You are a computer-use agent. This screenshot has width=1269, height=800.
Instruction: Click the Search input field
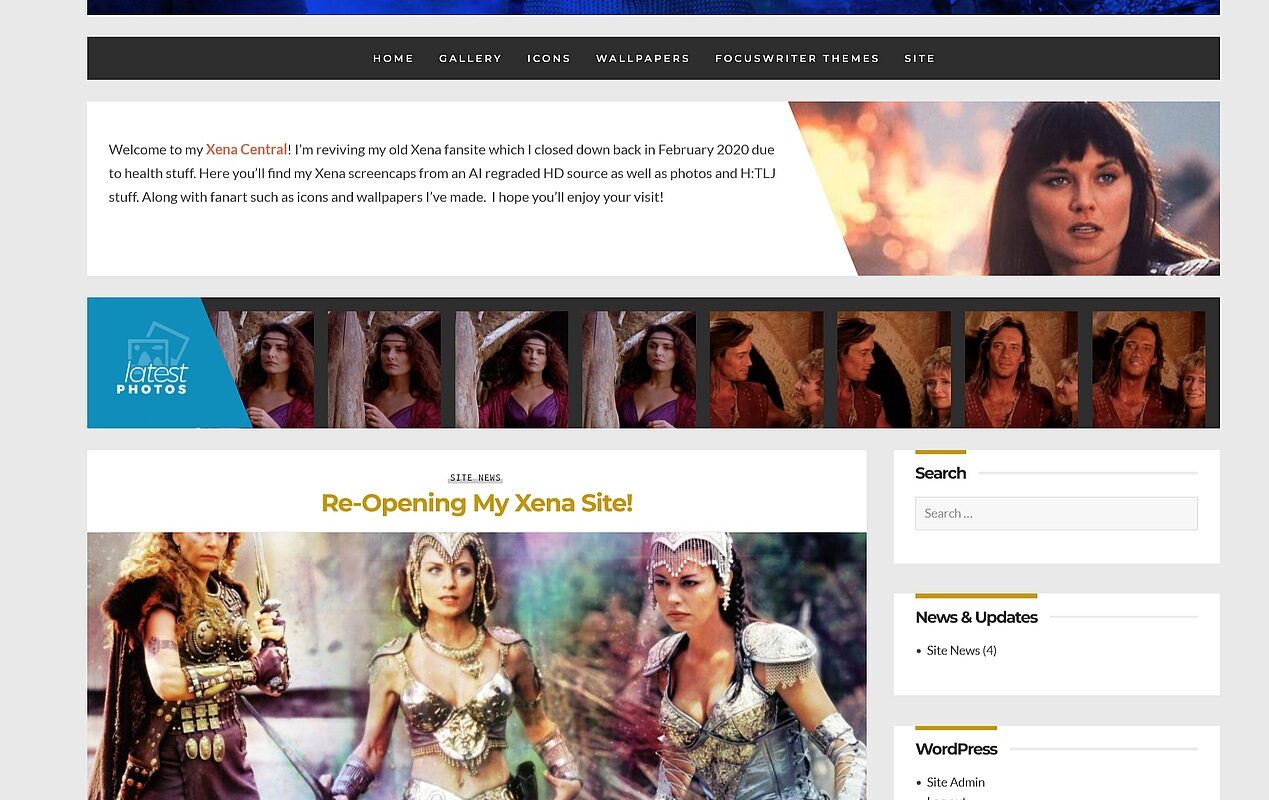pos(1056,514)
